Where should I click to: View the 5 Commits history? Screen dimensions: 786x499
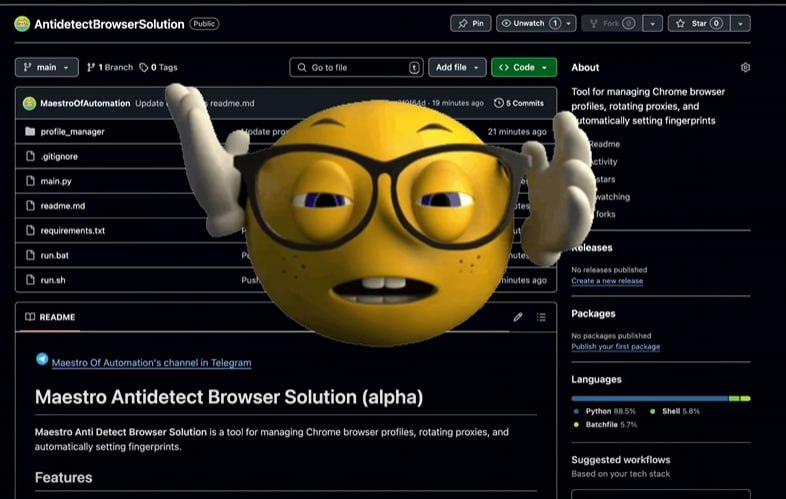519,103
